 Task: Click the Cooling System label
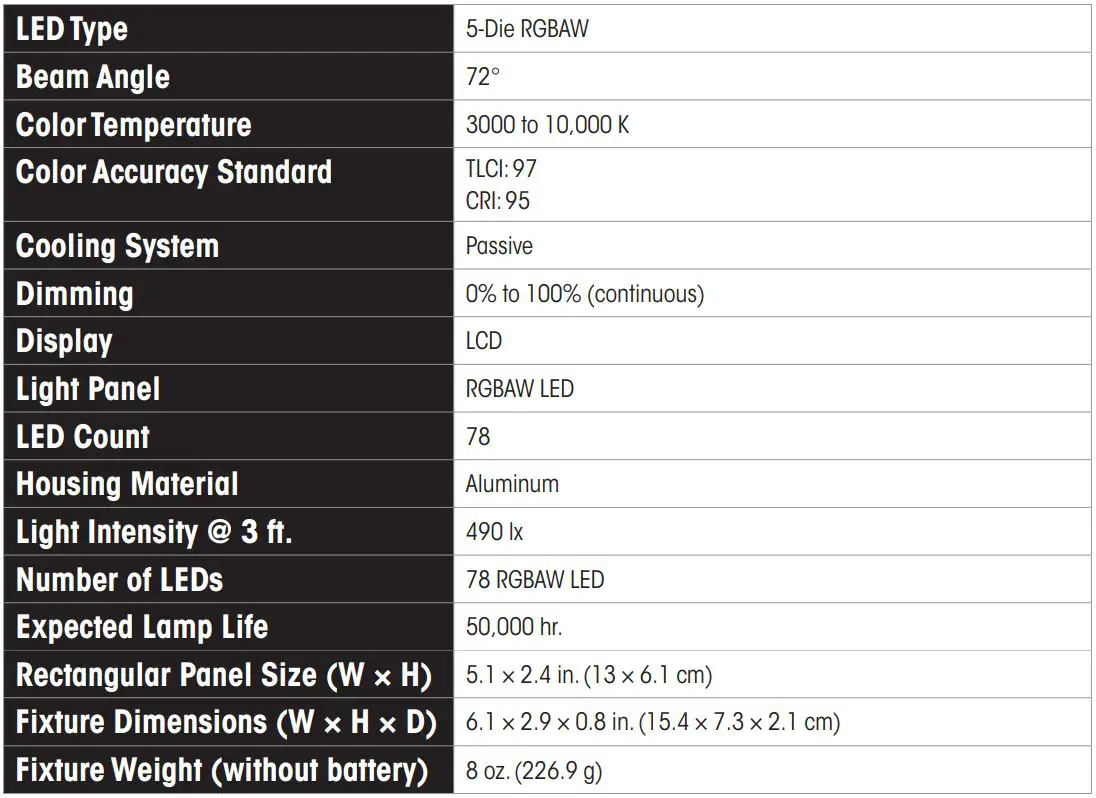click(117, 246)
